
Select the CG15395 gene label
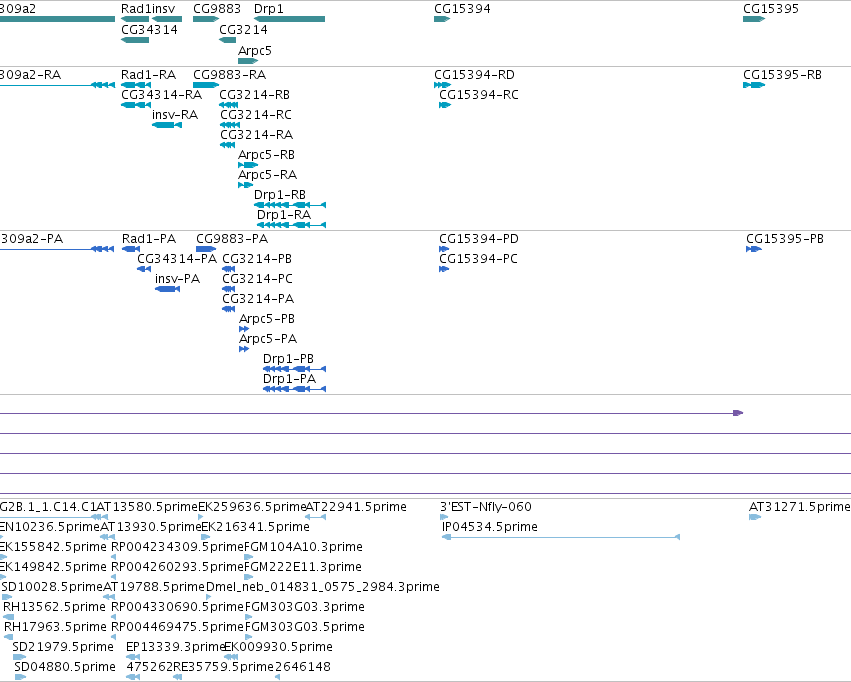[771, 9]
